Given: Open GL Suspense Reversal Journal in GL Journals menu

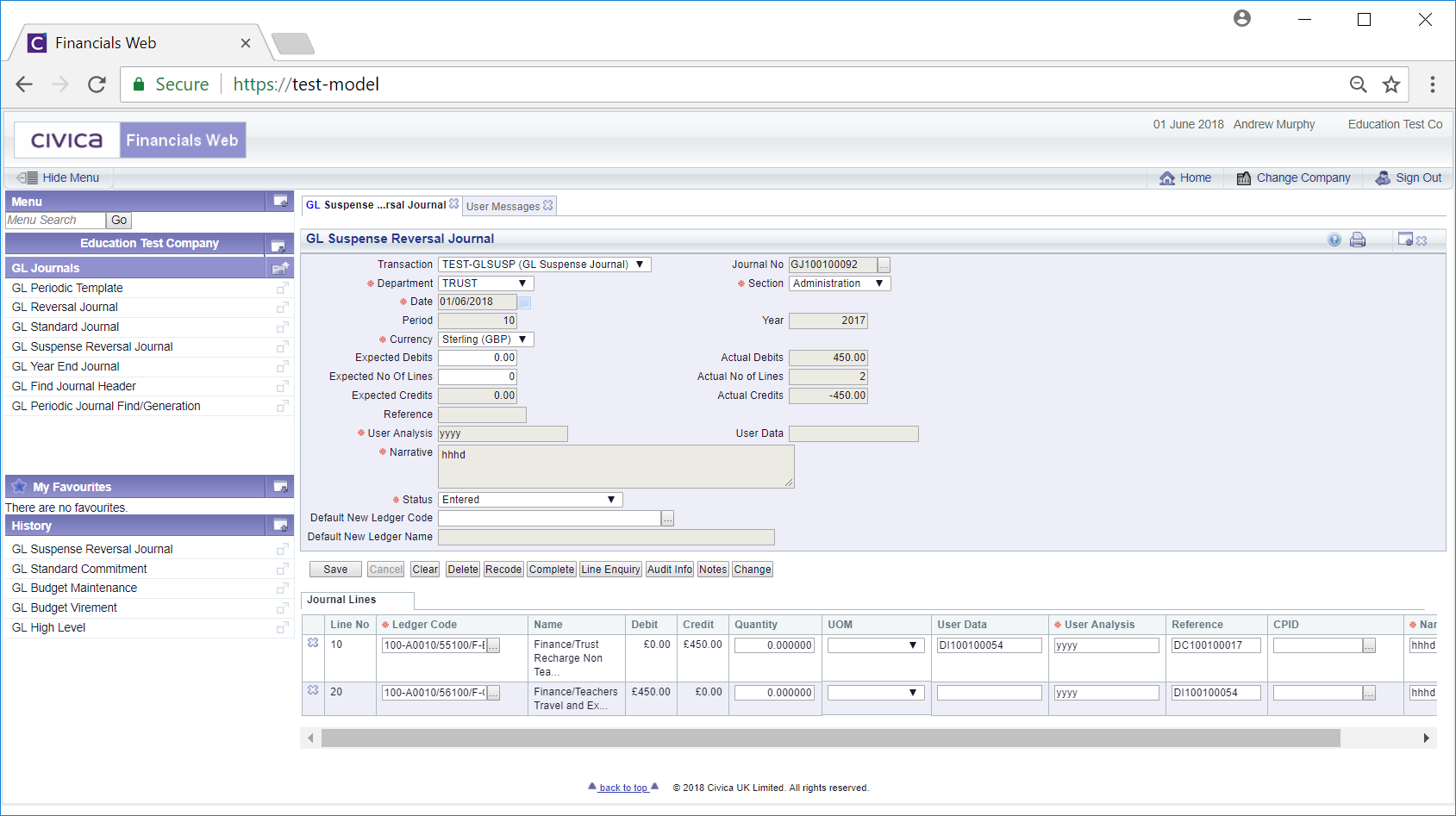Looking at the screenshot, I should (x=92, y=346).
